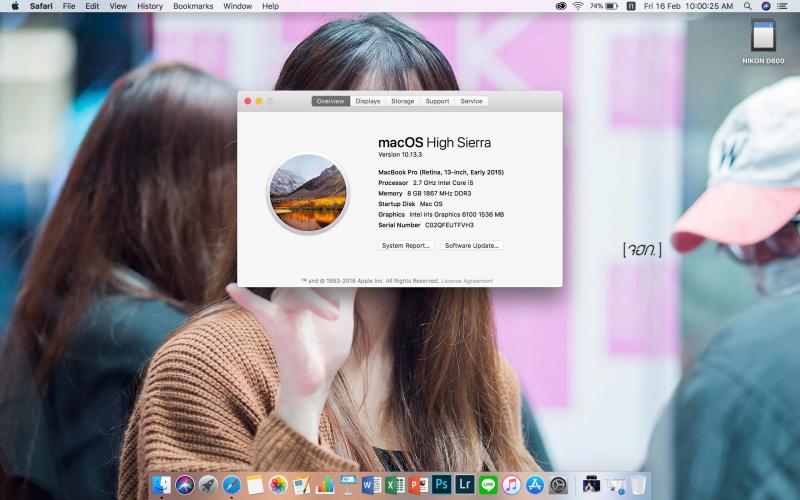Click the Creative Cloud menu bar icon
Screen dimensions: 800x500
coord(561,6)
